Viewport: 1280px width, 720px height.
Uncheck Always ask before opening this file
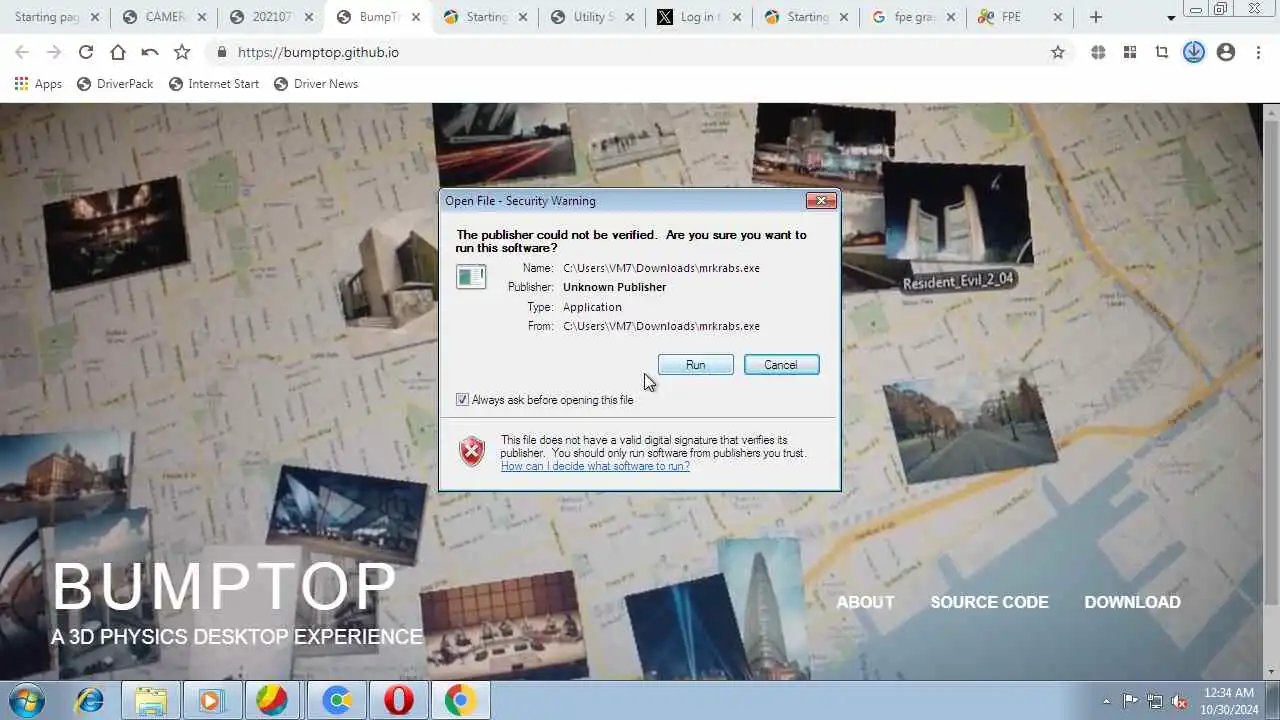tap(462, 400)
